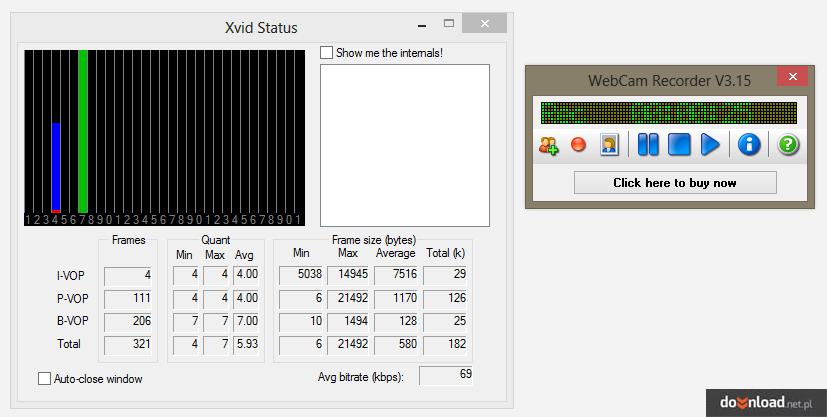827x417 pixels.
Task: Maximize the Xvid Status window
Action: [x=449, y=23]
